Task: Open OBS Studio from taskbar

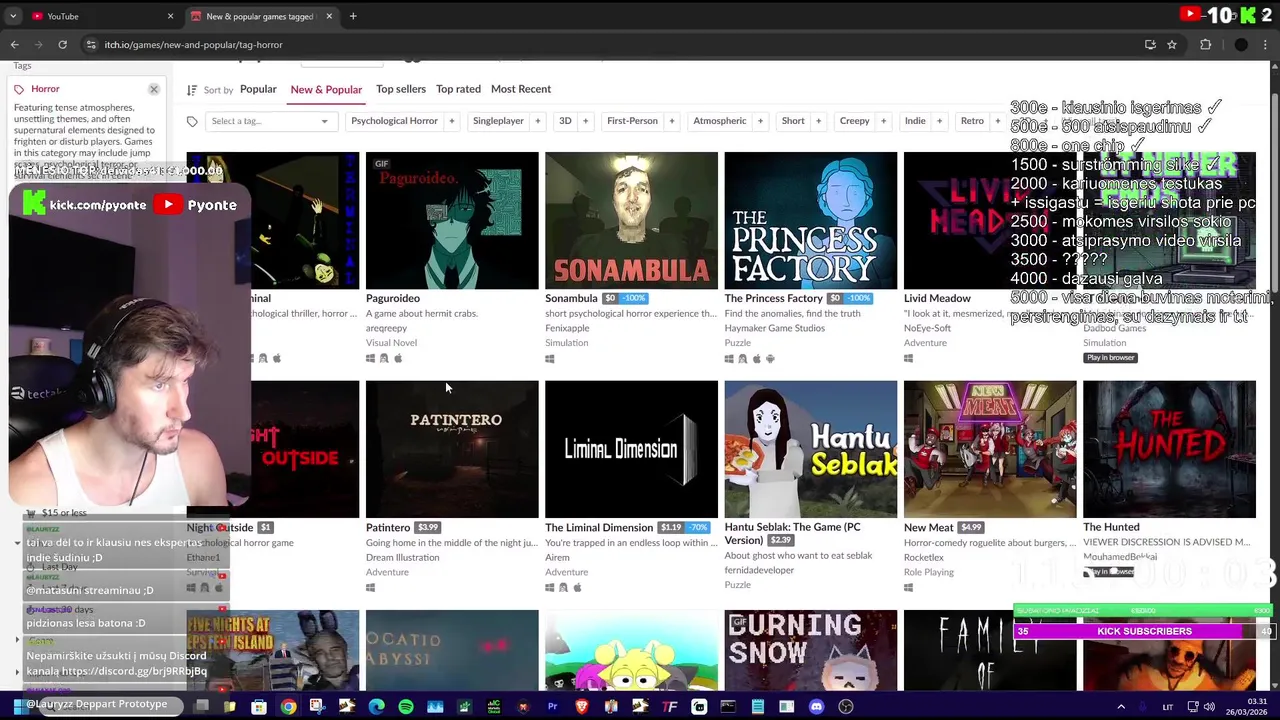Action: 846,707
